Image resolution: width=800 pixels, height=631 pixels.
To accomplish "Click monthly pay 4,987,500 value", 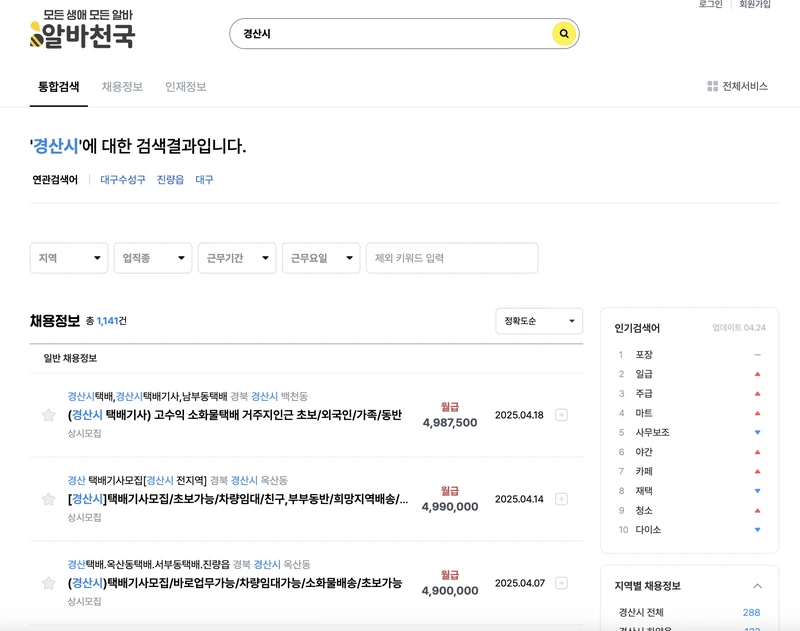I will (450, 422).
